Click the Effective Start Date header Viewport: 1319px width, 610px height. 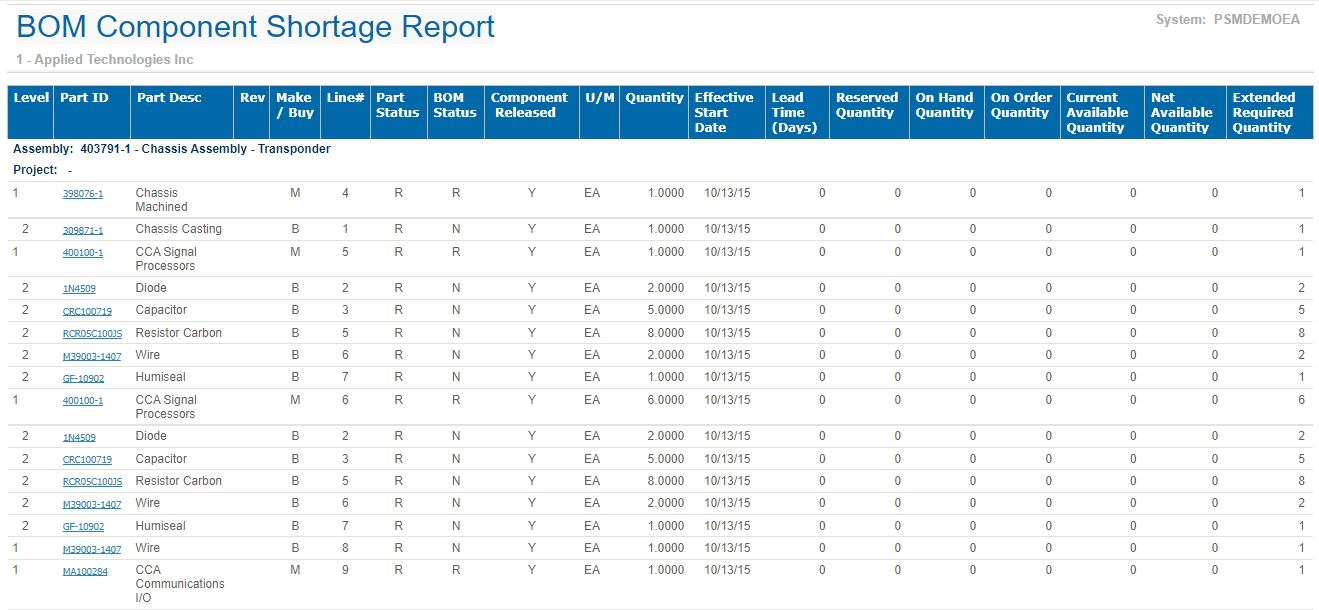724,112
